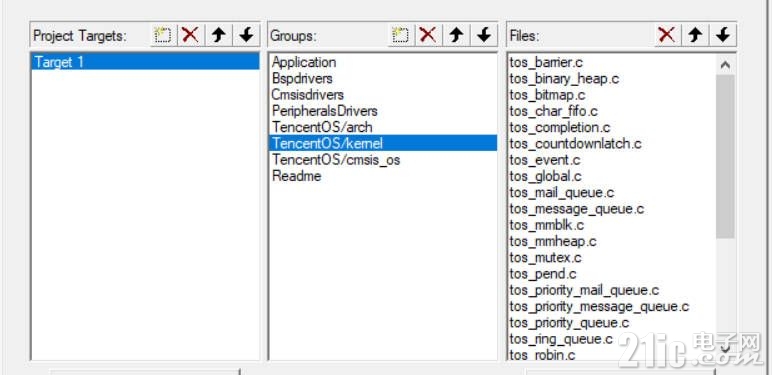Move the Project Target down
The width and height of the screenshot is (772, 375).
tap(246, 35)
